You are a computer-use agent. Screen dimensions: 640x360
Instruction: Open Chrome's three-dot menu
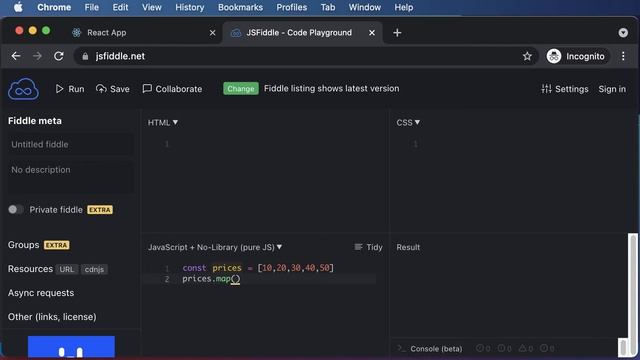[x=623, y=56]
